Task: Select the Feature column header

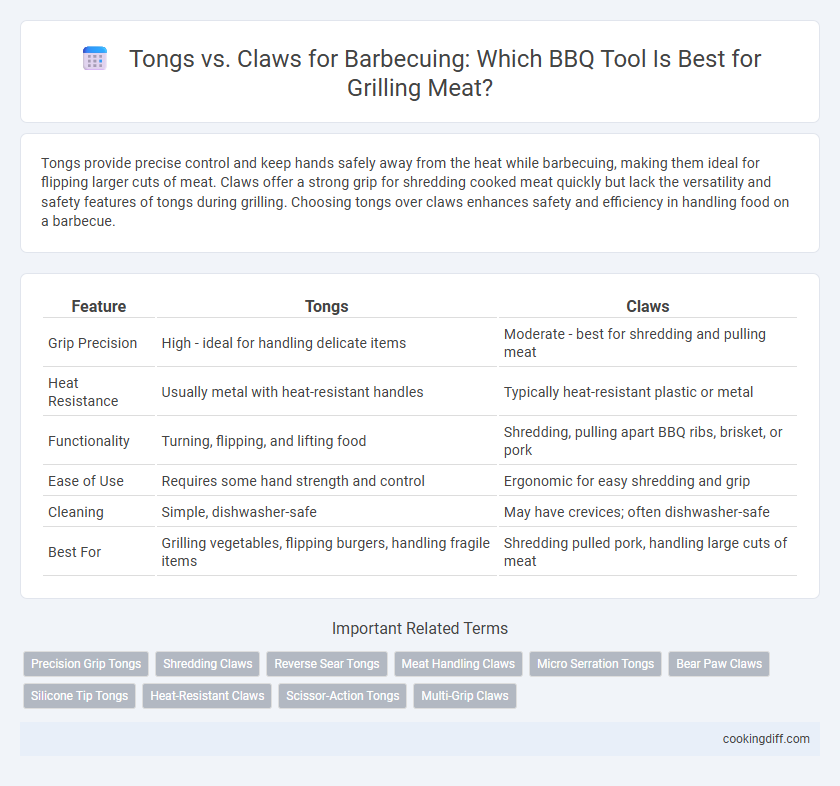Action: pos(99,306)
